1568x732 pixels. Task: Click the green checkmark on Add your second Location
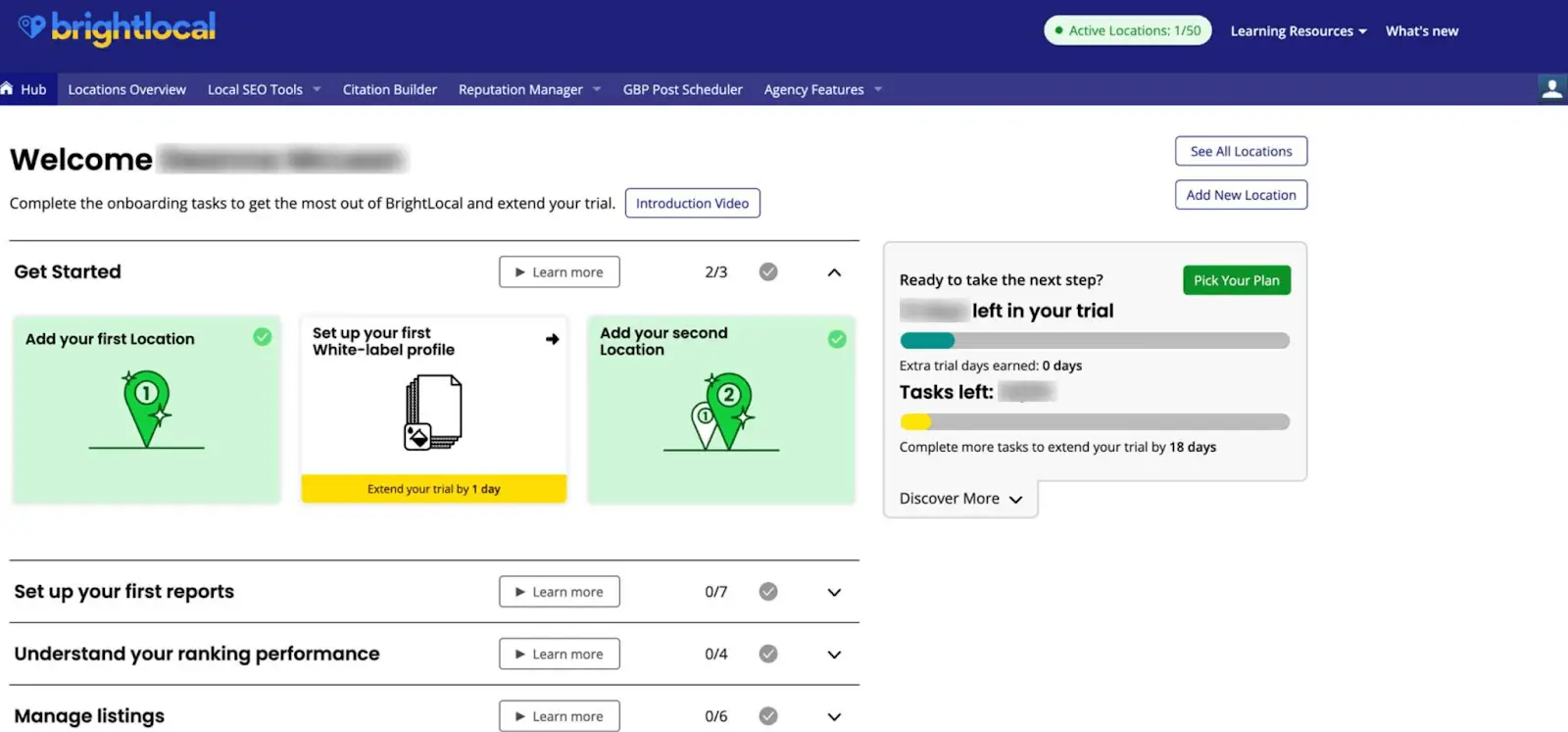coord(837,339)
